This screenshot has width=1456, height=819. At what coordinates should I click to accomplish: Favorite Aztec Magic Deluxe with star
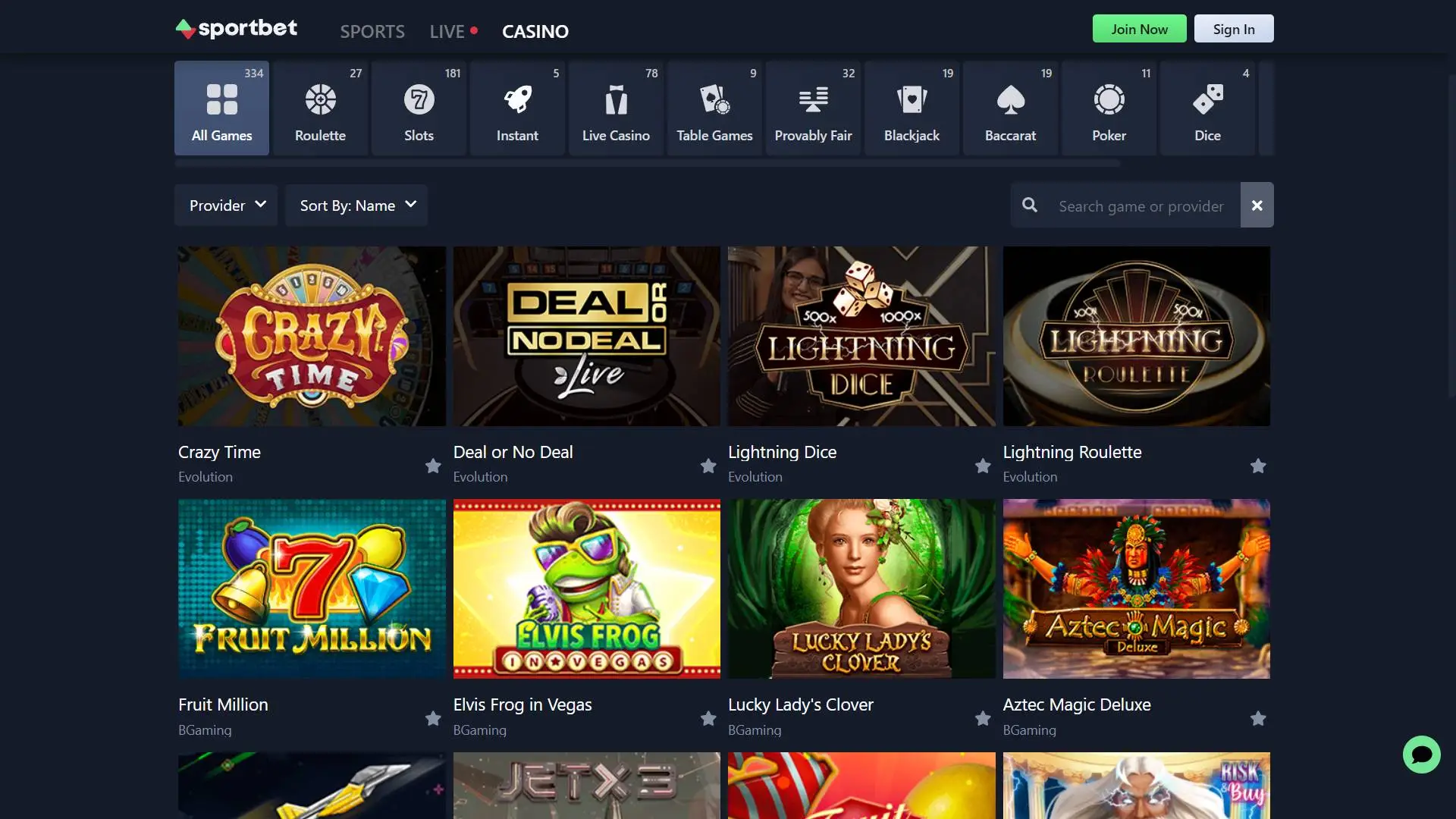point(1258,718)
